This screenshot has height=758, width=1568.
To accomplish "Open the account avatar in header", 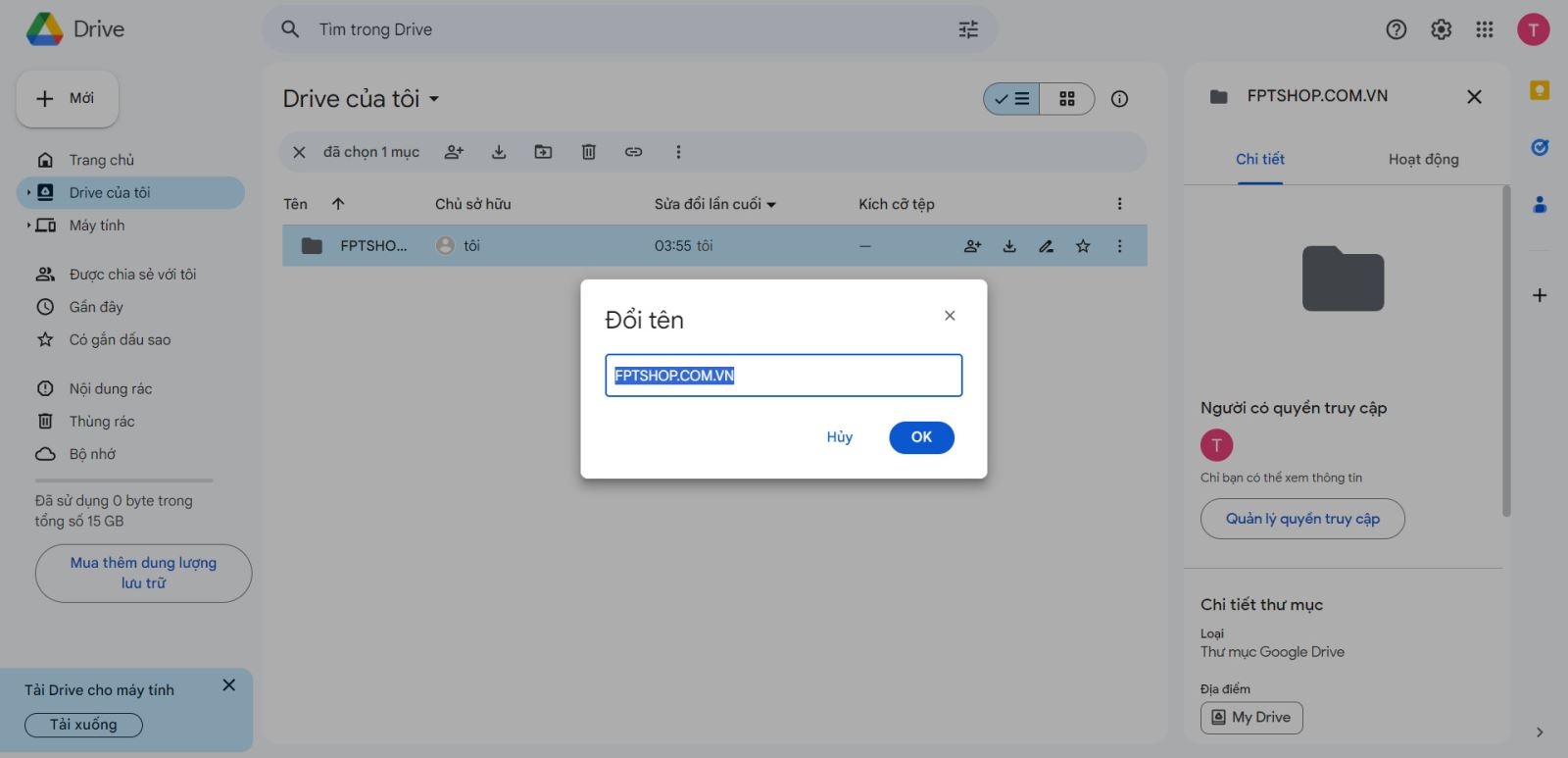I will 1534,29.
